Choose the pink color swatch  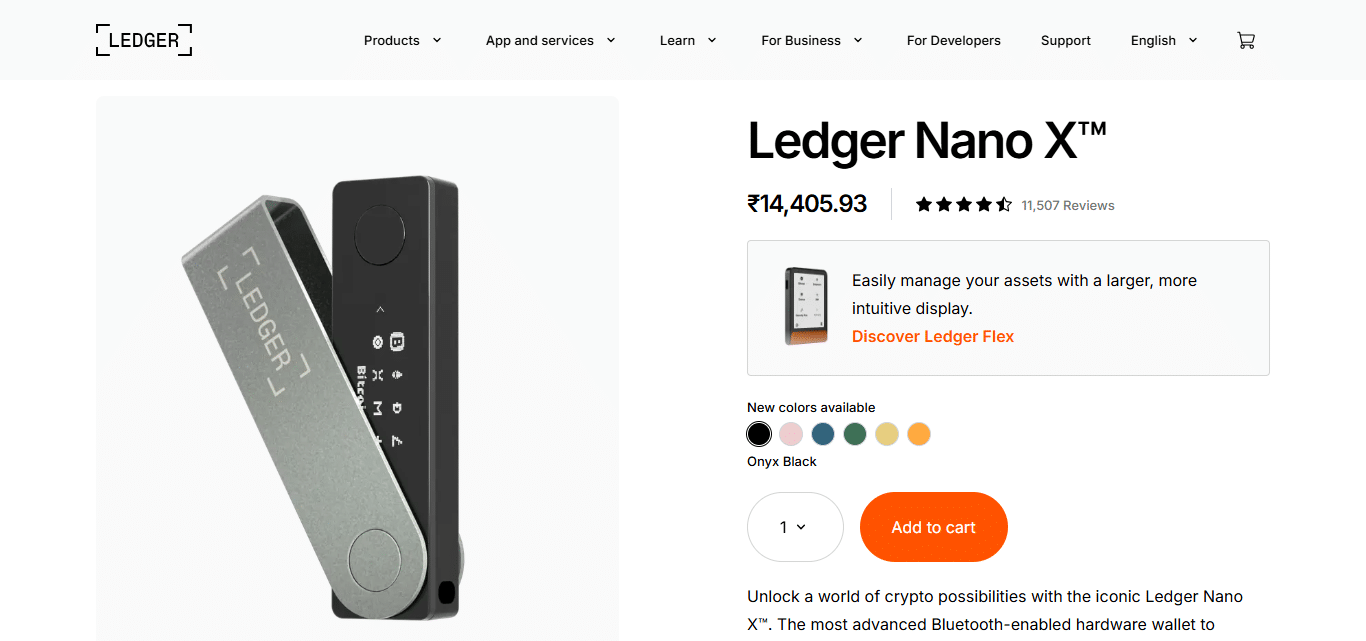791,434
